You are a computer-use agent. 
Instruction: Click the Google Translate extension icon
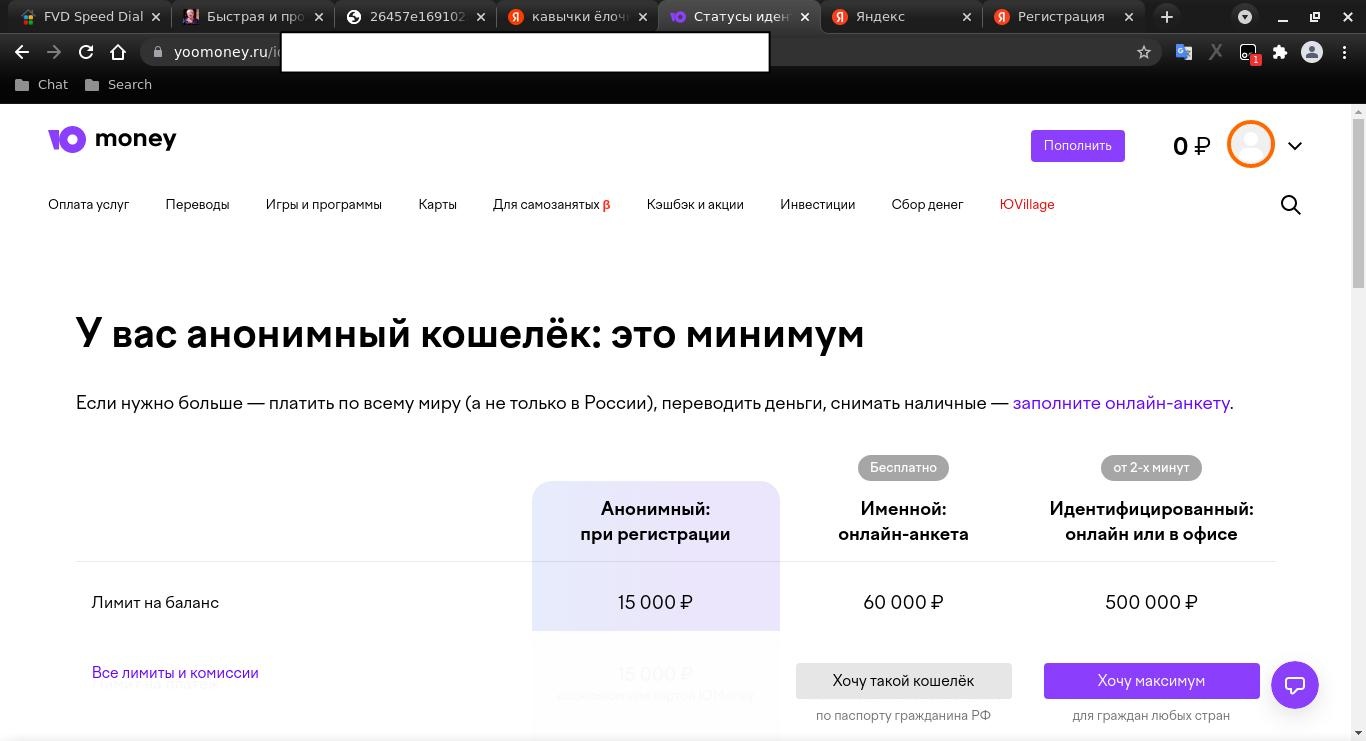click(1184, 52)
